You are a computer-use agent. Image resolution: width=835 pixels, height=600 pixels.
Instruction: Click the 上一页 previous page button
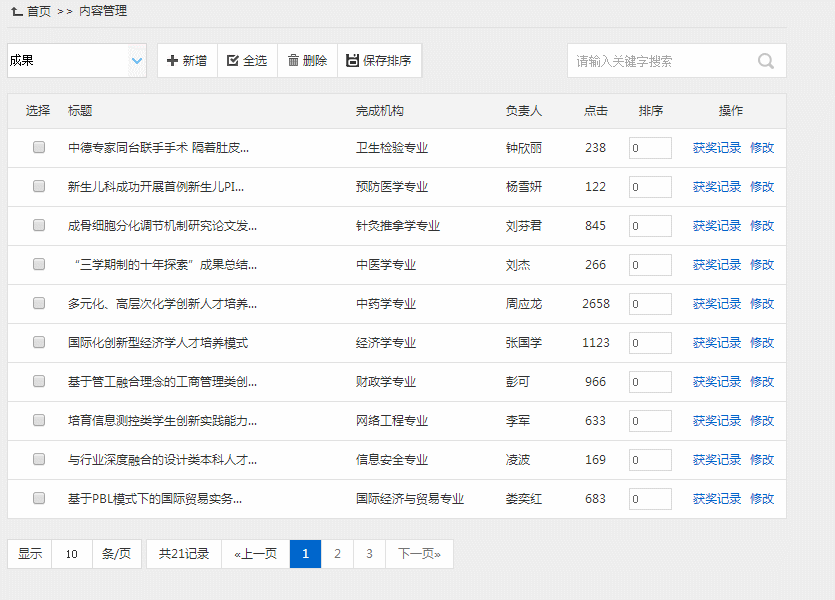pos(256,554)
